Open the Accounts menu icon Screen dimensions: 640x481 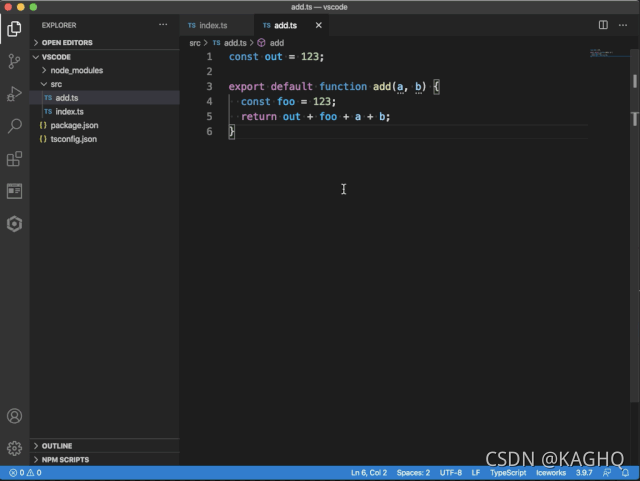tap(14, 416)
